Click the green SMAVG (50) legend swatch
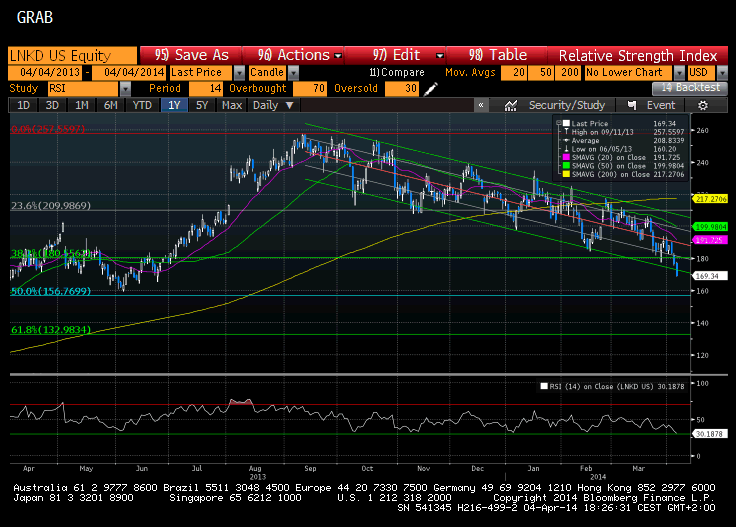Image resolution: width=736 pixels, height=527 pixels. tap(566, 166)
